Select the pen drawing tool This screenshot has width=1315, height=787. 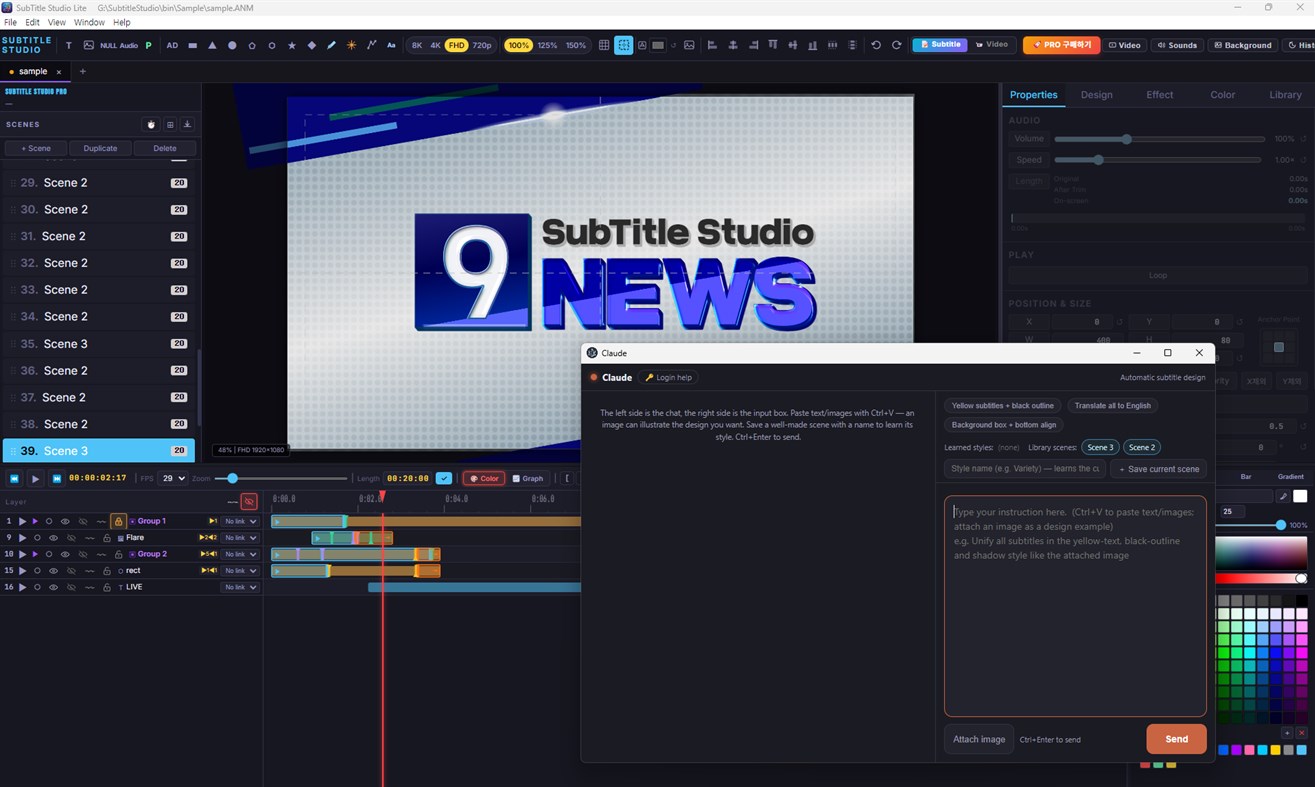331,45
